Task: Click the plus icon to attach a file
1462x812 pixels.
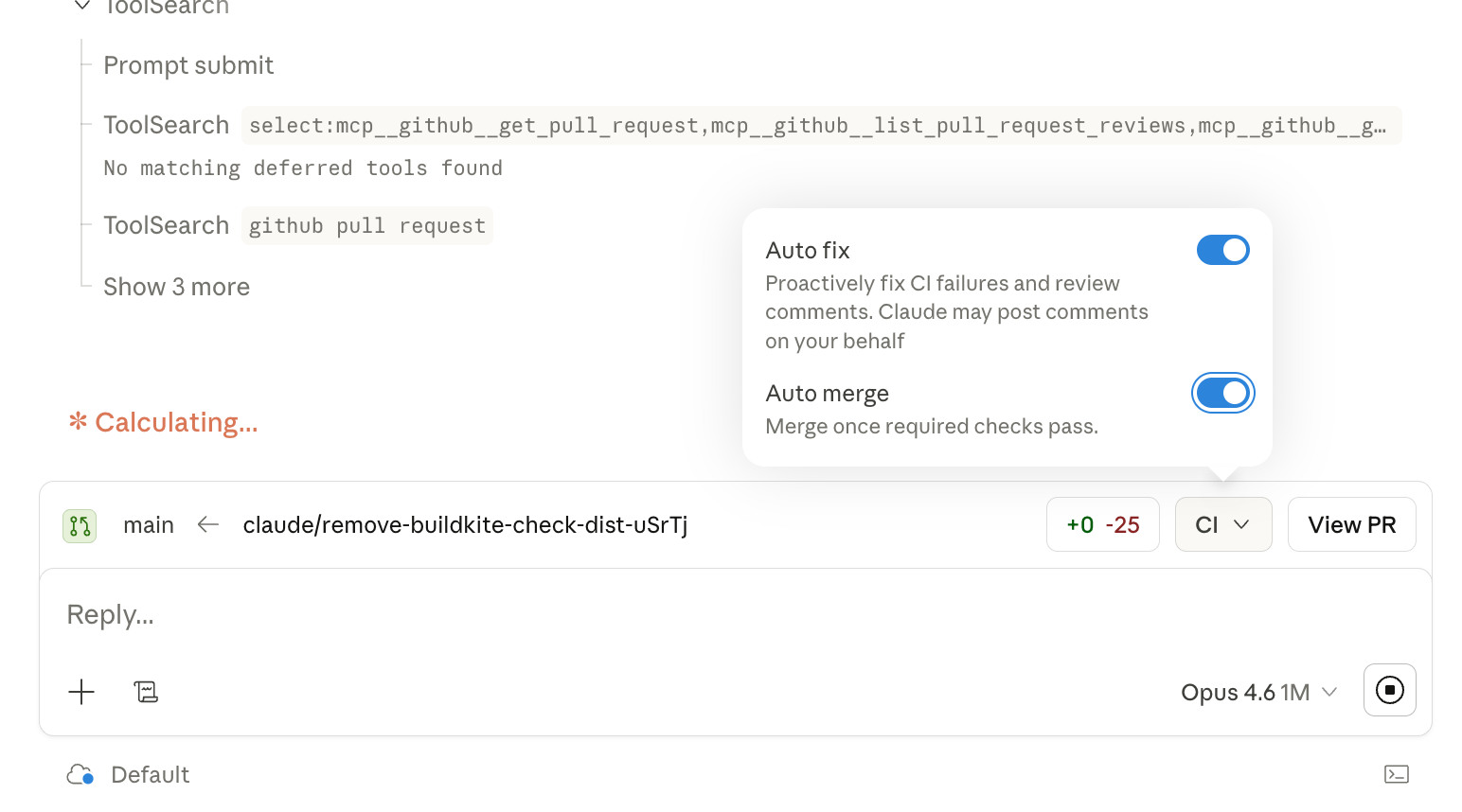Action: coord(81,692)
